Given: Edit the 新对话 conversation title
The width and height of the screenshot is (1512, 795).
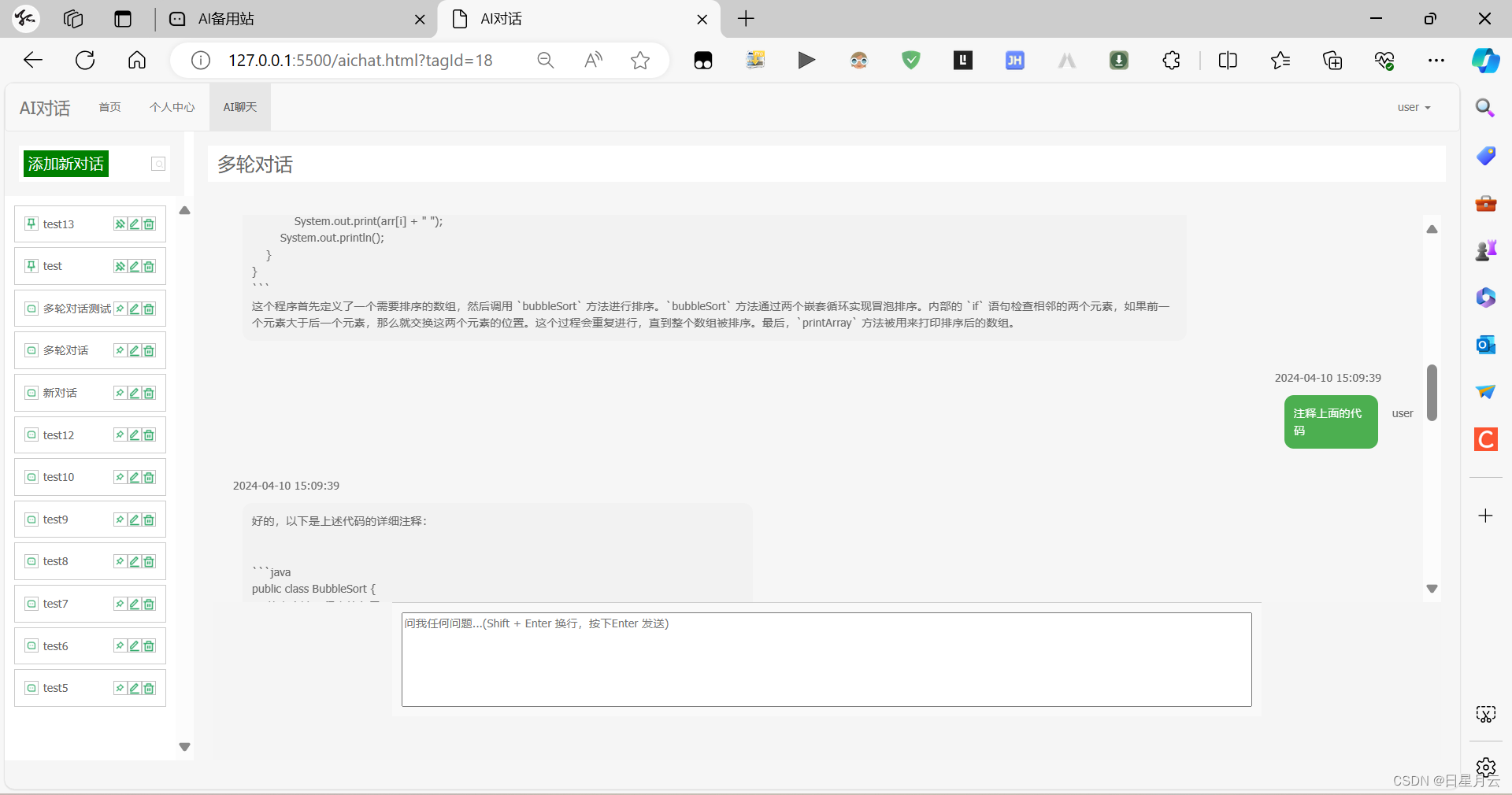Looking at the screenshot, I should tap(135, 393).
